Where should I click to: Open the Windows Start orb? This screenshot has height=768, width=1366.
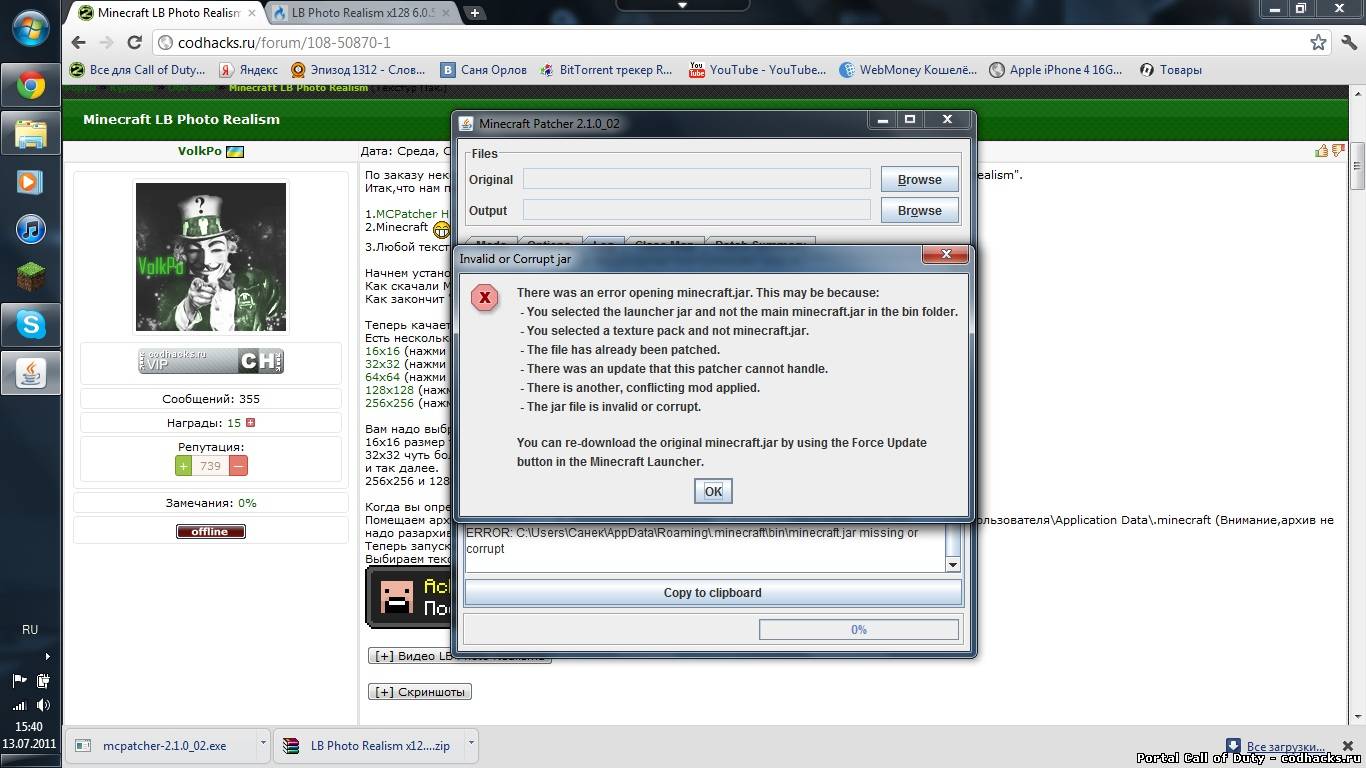tap(30, 27)
